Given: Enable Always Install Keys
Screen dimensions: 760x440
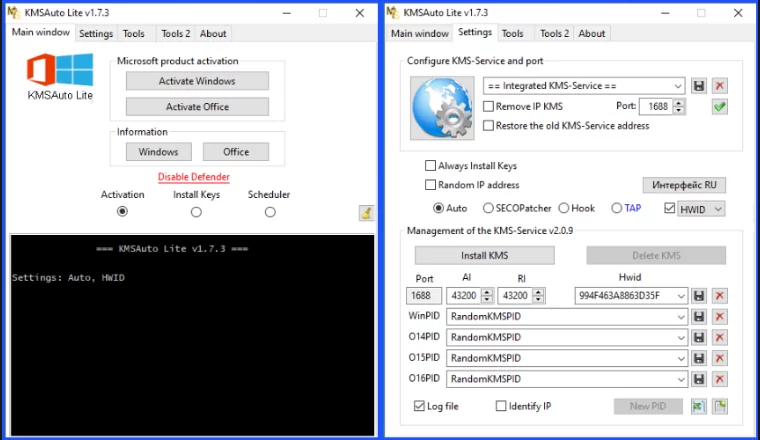Looking at the screenshot, I should 430,166.
